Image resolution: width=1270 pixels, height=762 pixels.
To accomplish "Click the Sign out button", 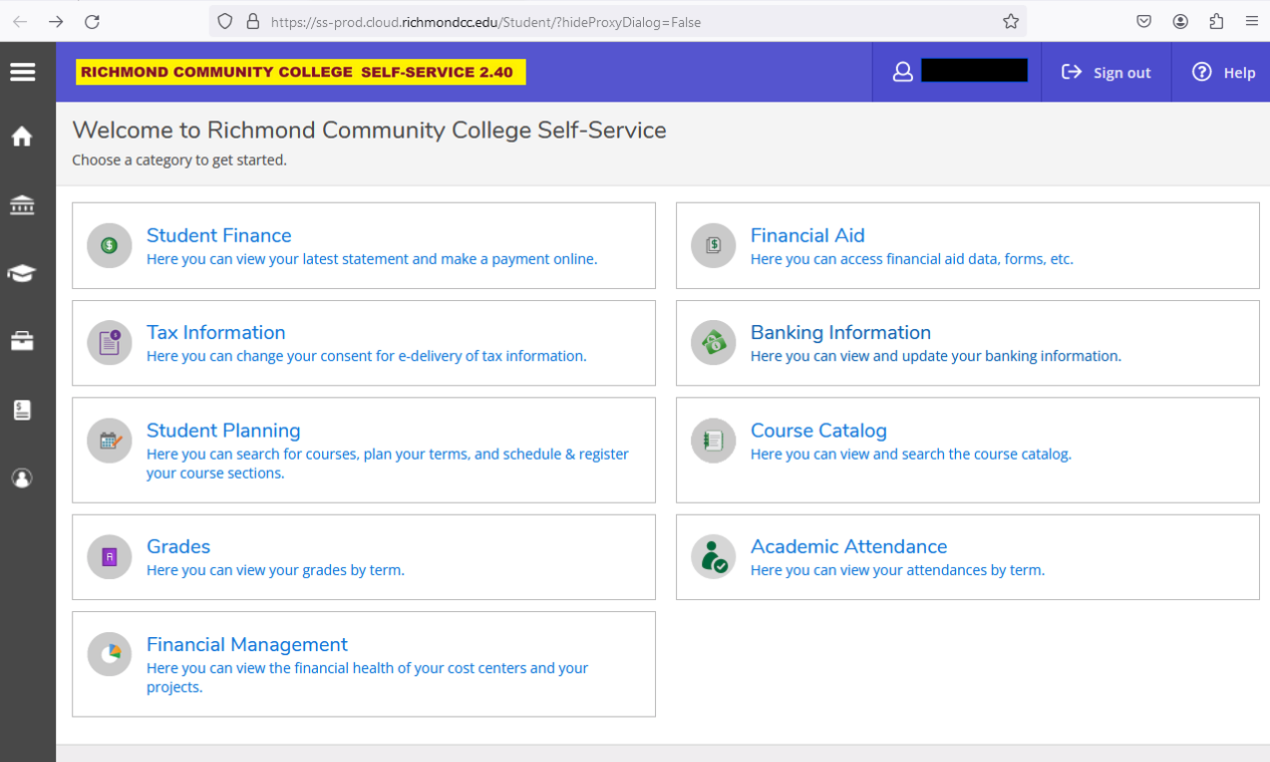I will tap(1106, 72).
